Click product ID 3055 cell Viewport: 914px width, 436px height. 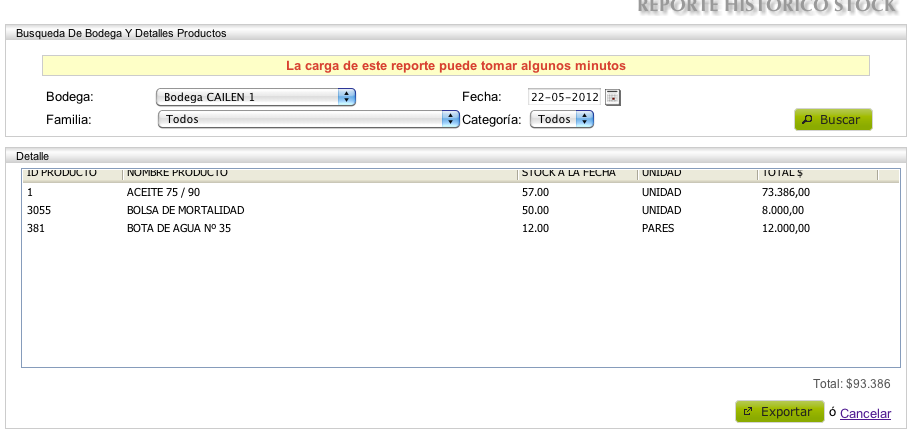click(39, 210)
